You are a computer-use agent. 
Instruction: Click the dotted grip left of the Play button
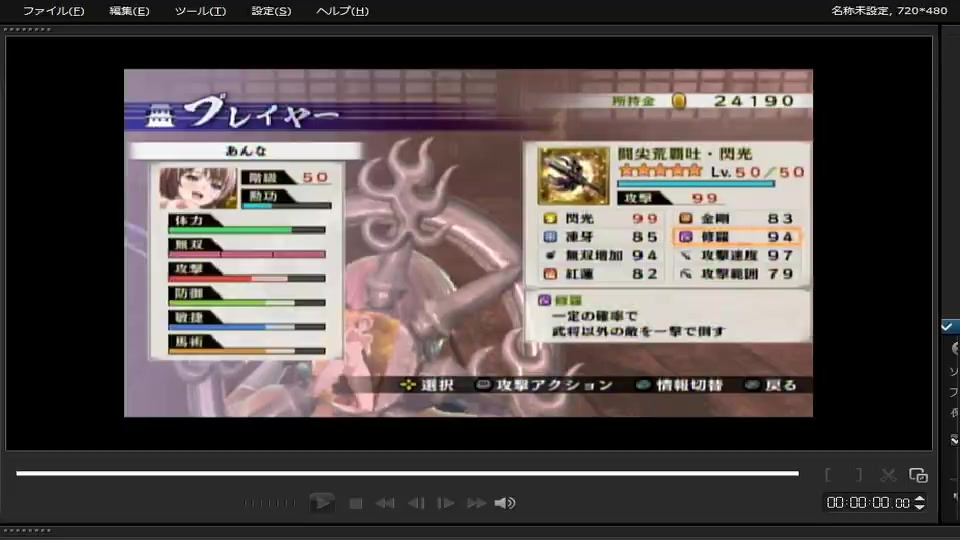pyautogui.click(x=269, y=503)
